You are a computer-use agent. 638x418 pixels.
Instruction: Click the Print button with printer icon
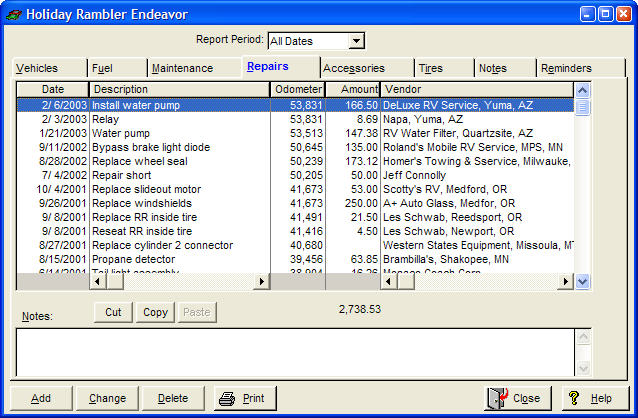point(245,398)
